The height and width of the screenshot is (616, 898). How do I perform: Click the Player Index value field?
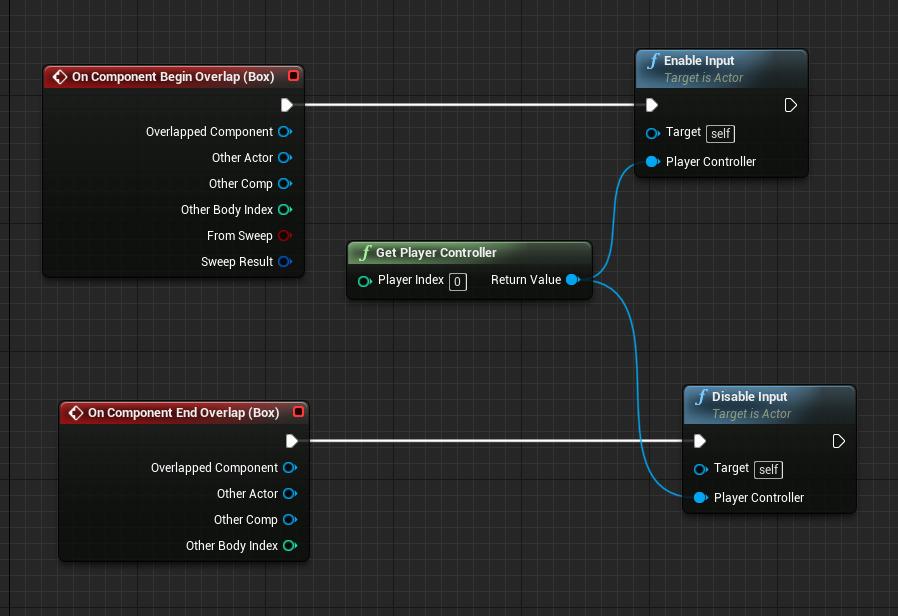pos(457,281)
